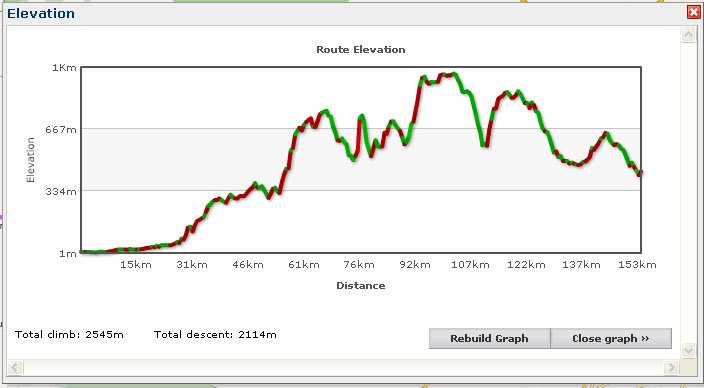Click the Total descent 2114m text
Screen dimensions: 704x388
(x=215, y=335)
